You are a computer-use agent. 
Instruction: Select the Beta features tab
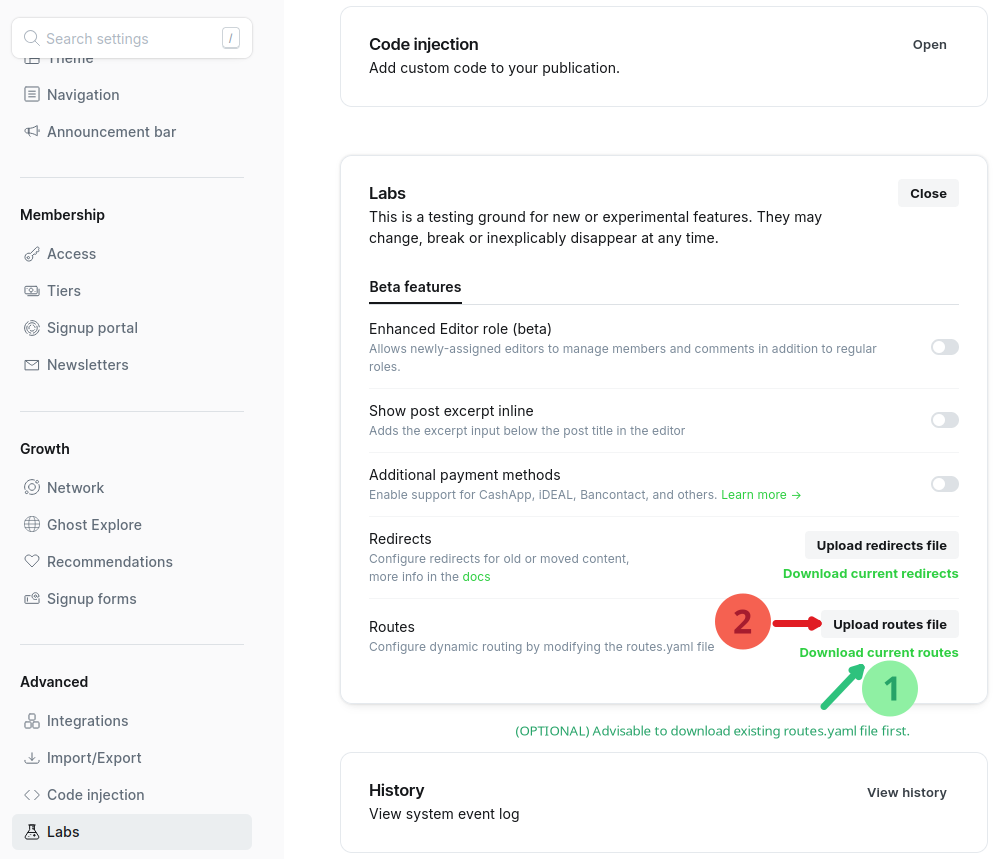pyautogui.click(x=415, y=287)
